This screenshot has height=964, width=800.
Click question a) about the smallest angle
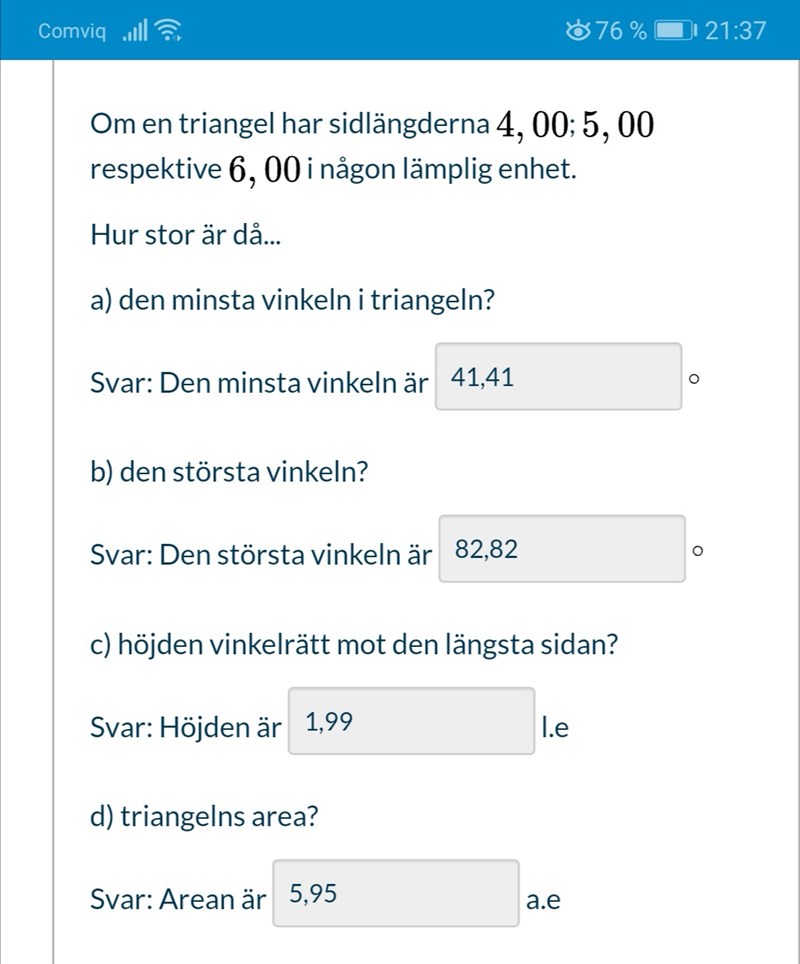(x=294, y=299)
